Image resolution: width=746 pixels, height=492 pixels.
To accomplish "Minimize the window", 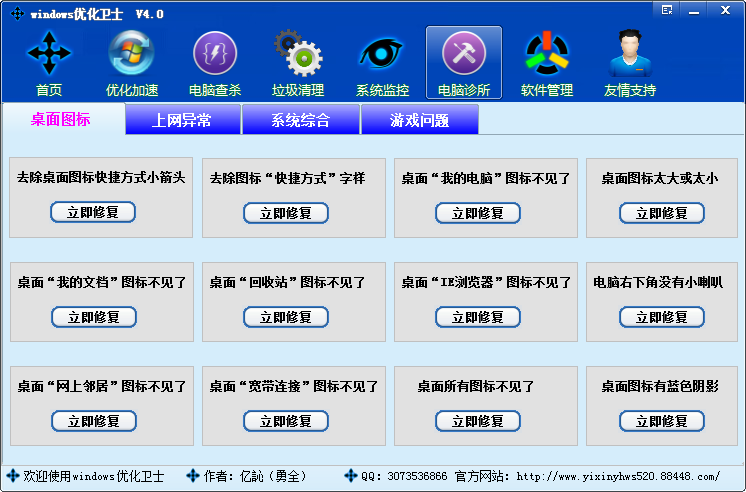I will click(x=694, y=10).
